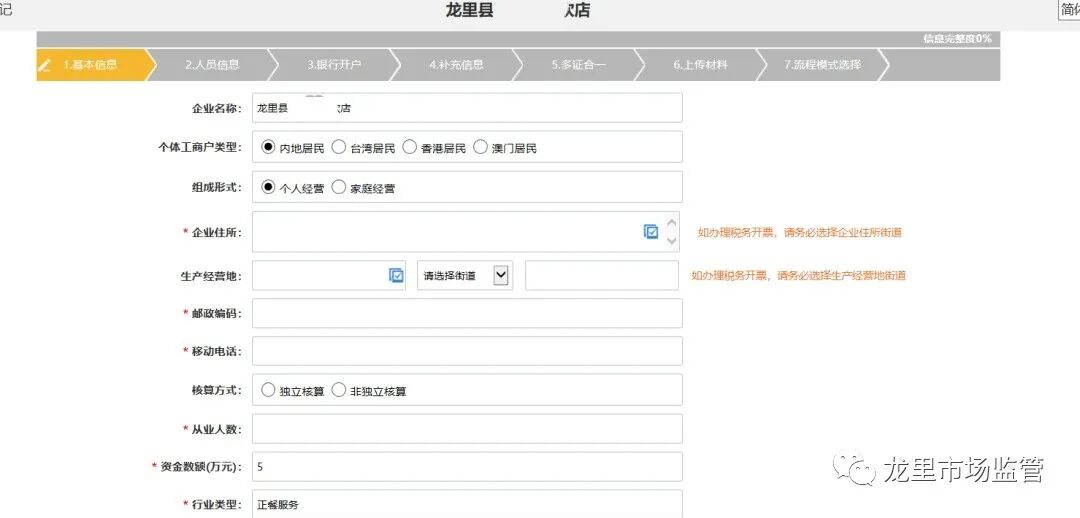The width and height of the screenshot is (1080, 518).
Task: Open the address picker icon in 生产经营地 field
Action: [x=396, y=276]
